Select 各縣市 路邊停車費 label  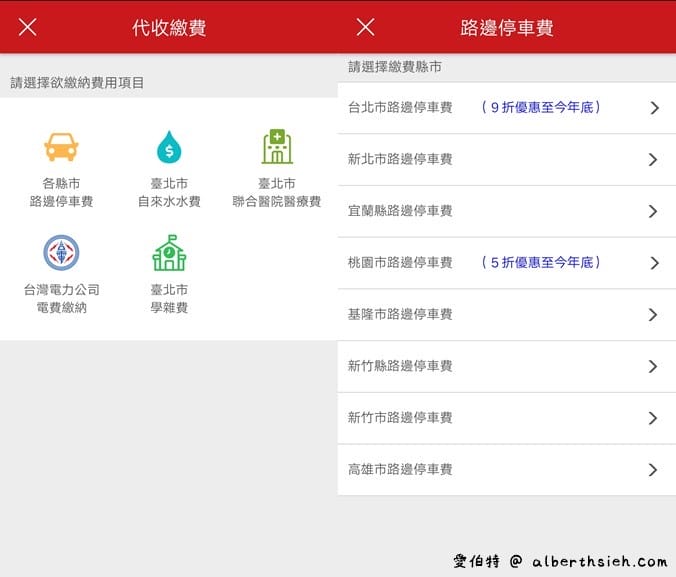click(61, 192)
